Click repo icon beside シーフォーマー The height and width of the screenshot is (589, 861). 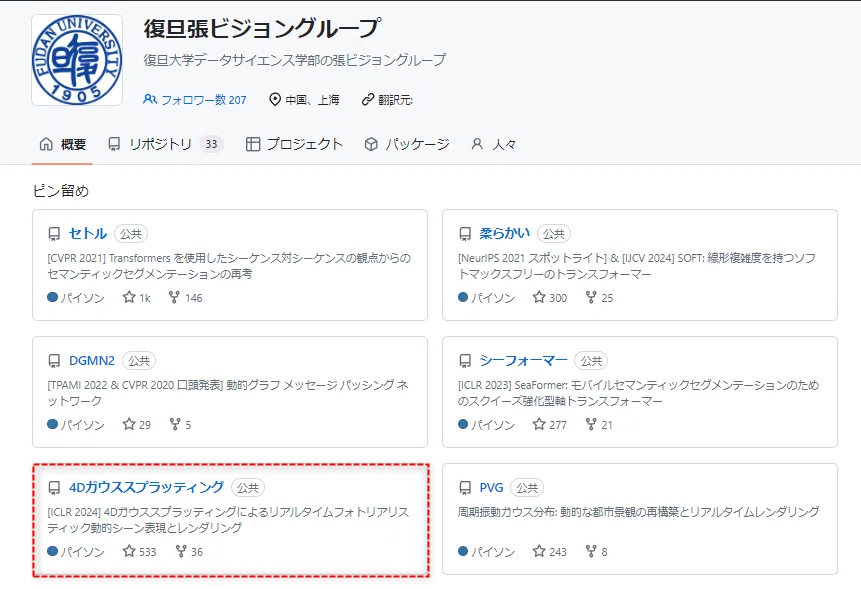tap(465, 361)
